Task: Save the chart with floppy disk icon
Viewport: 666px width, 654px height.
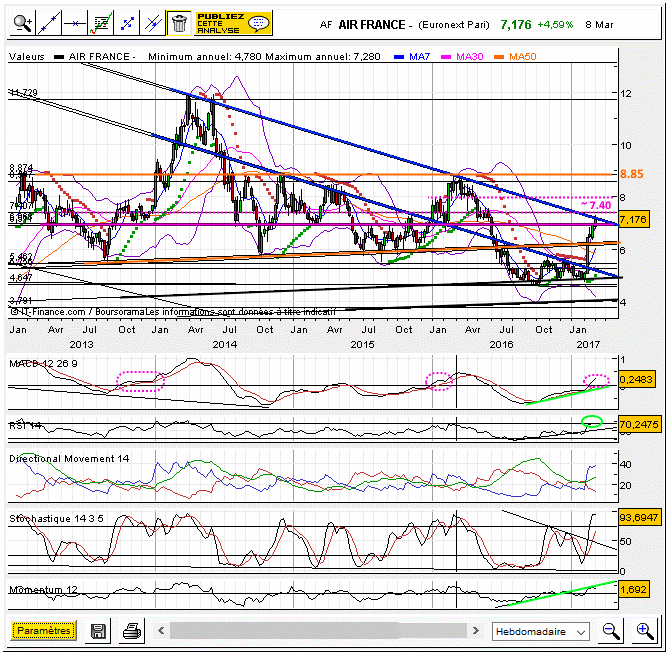Action: tap(99, 631)
